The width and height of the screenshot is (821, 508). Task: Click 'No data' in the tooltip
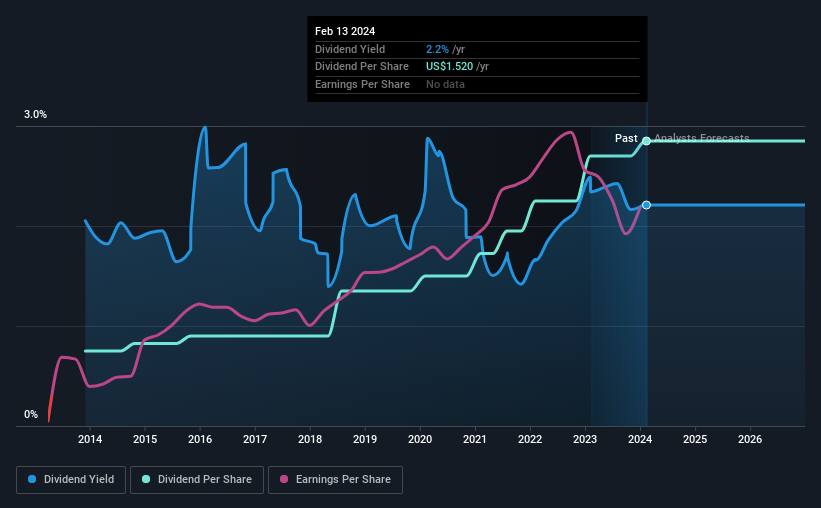pos(445,84)
